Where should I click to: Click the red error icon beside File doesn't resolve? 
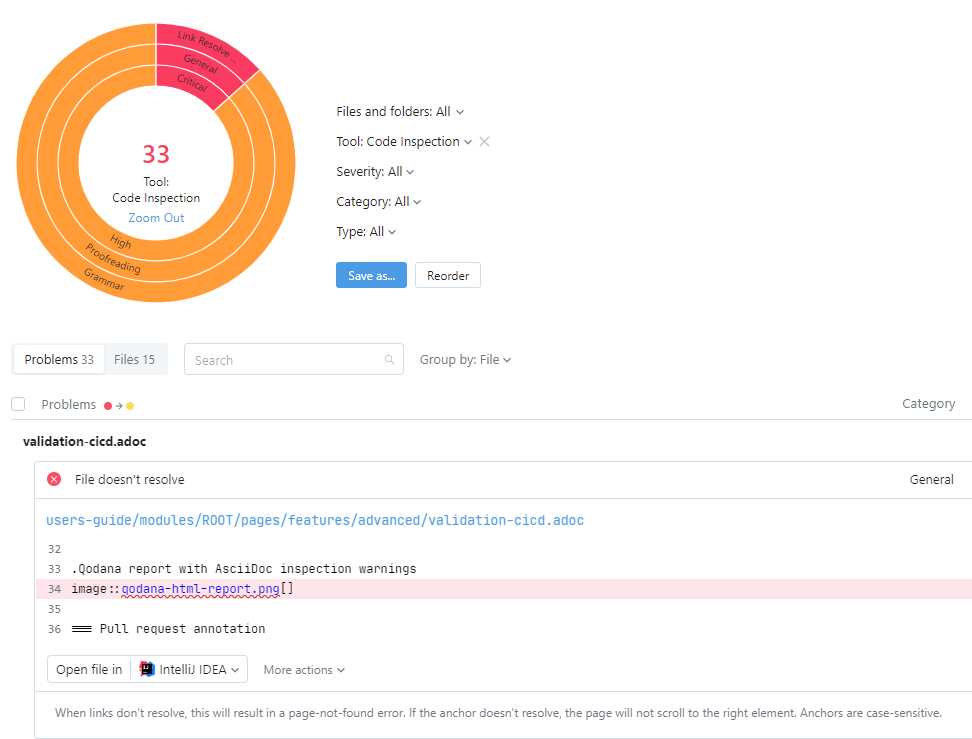pos(55,479)
